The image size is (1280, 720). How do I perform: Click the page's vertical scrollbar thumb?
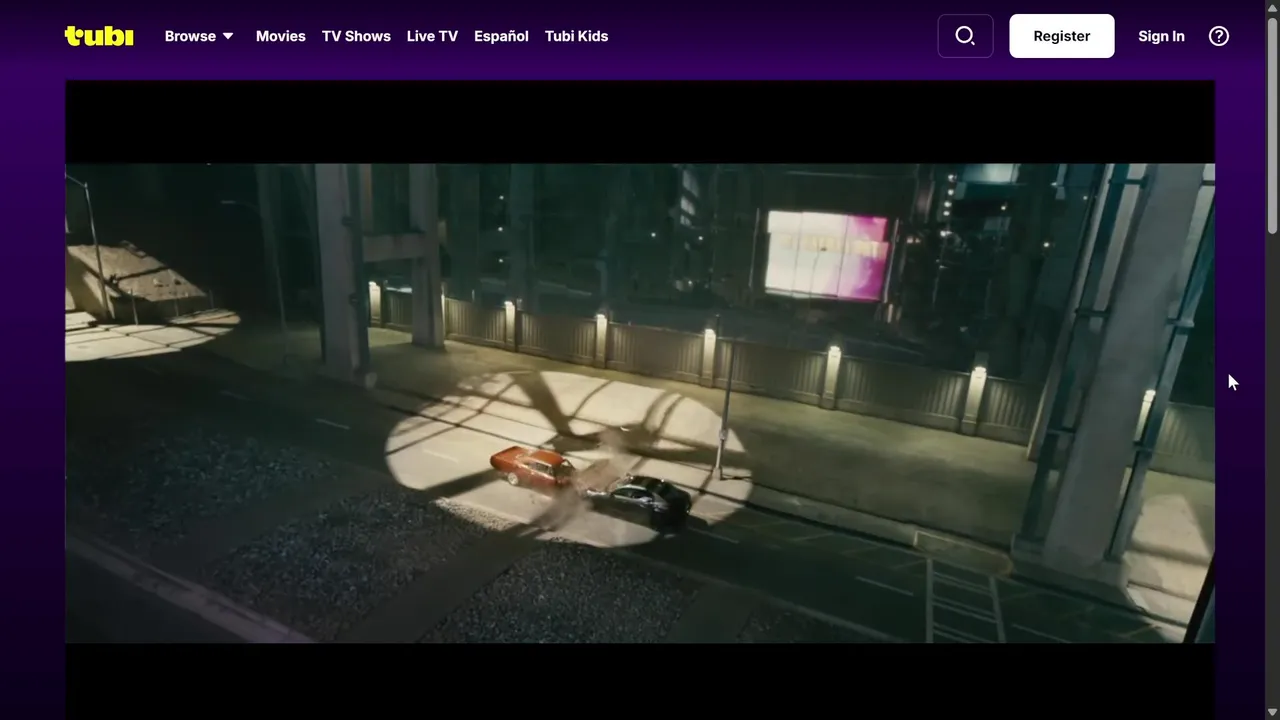[1272, 125]
